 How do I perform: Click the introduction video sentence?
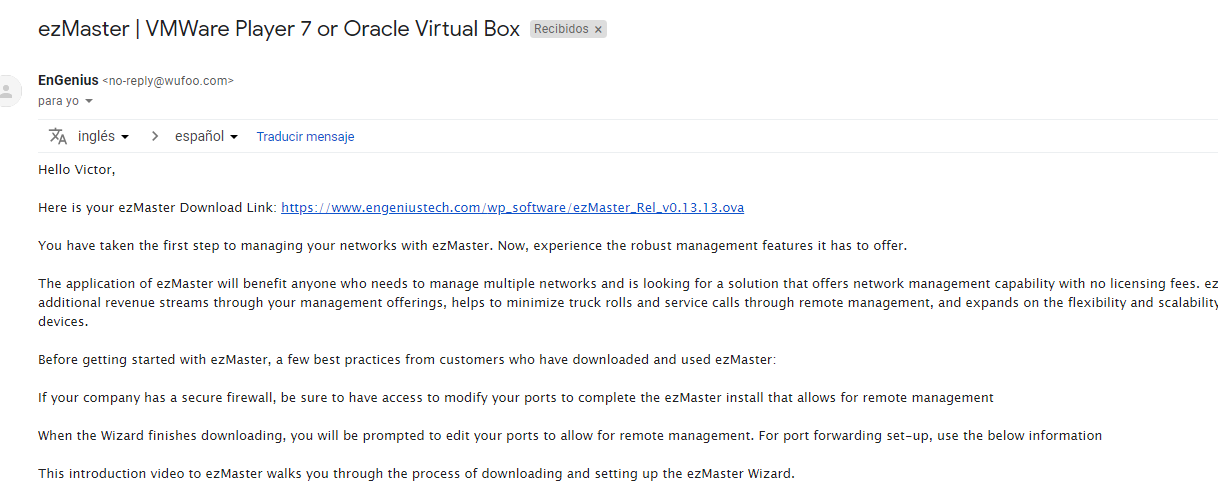tap(416, 474)
